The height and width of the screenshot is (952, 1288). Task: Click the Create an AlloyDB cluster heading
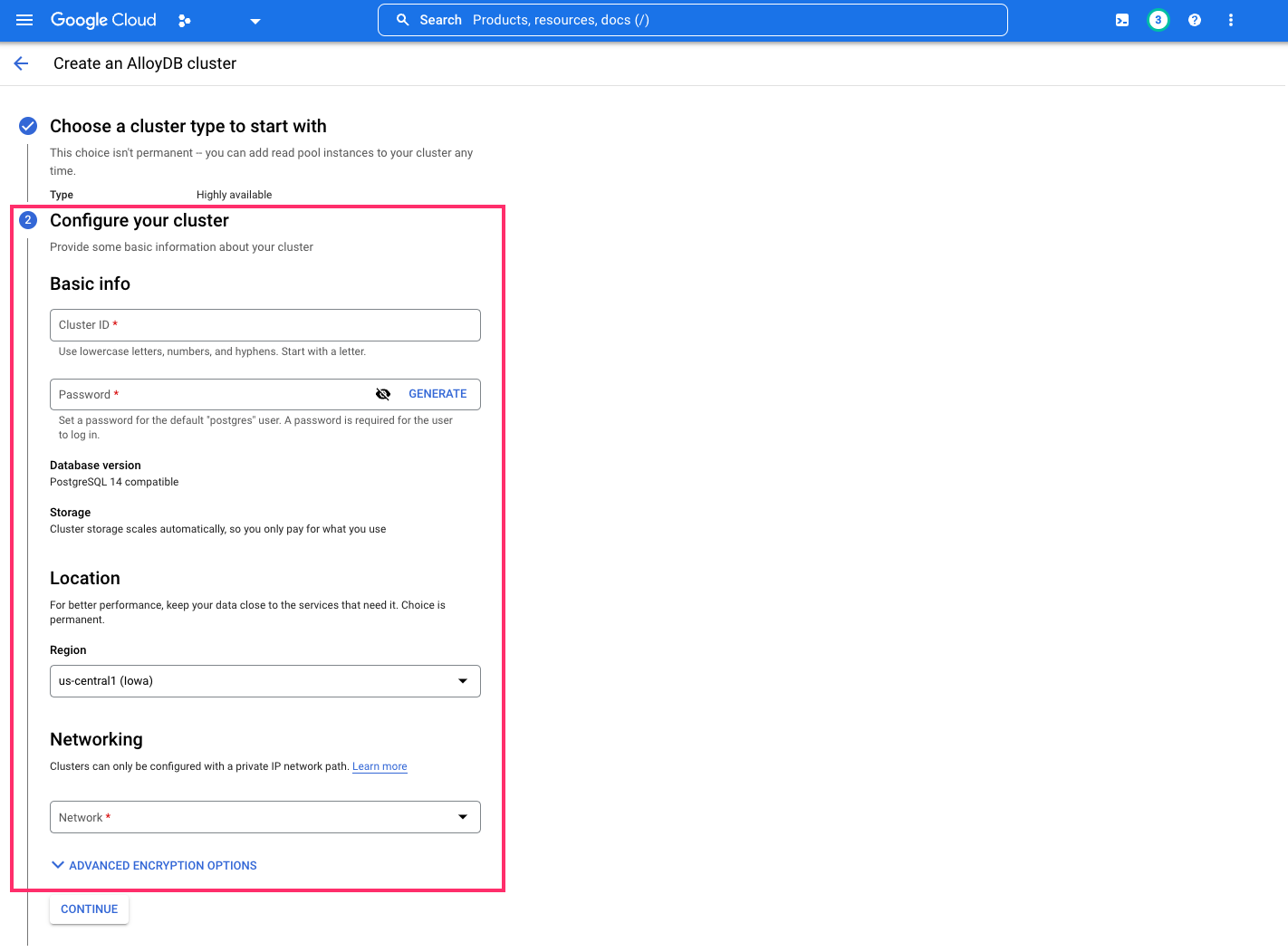click(144, 63)
